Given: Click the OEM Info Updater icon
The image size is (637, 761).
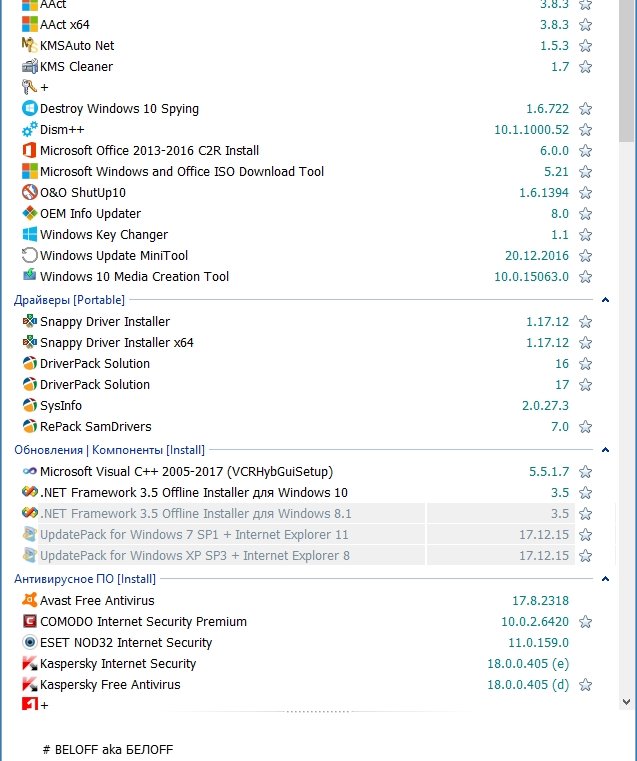Looking at the screenshot, I should click(x=30, y=213).
